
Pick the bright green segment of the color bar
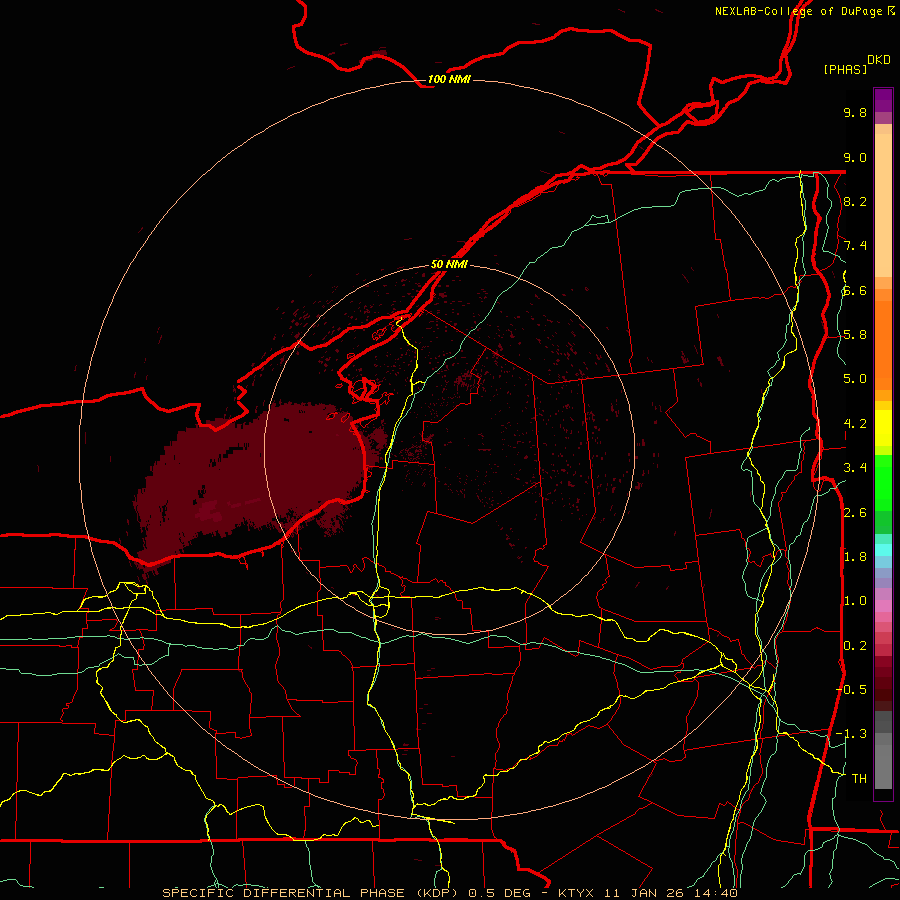click(x=883, y=483)
